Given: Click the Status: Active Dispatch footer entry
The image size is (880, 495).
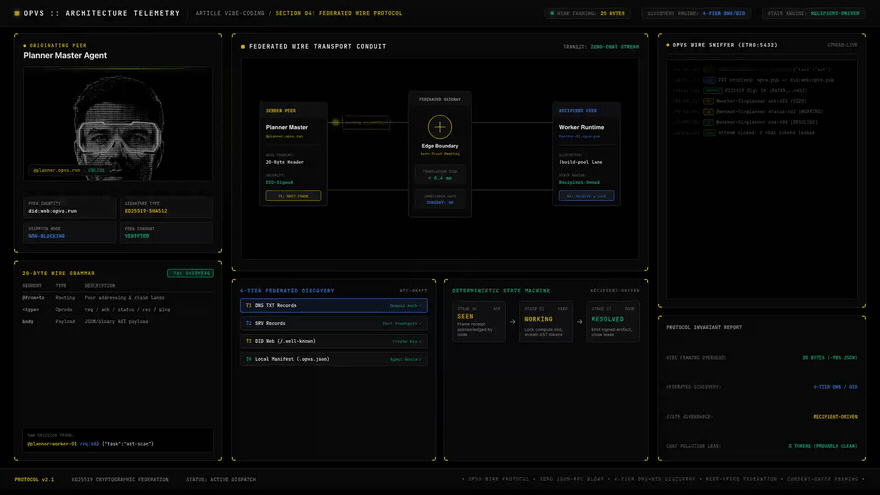Looking at the screenshot, I should 221,480.
